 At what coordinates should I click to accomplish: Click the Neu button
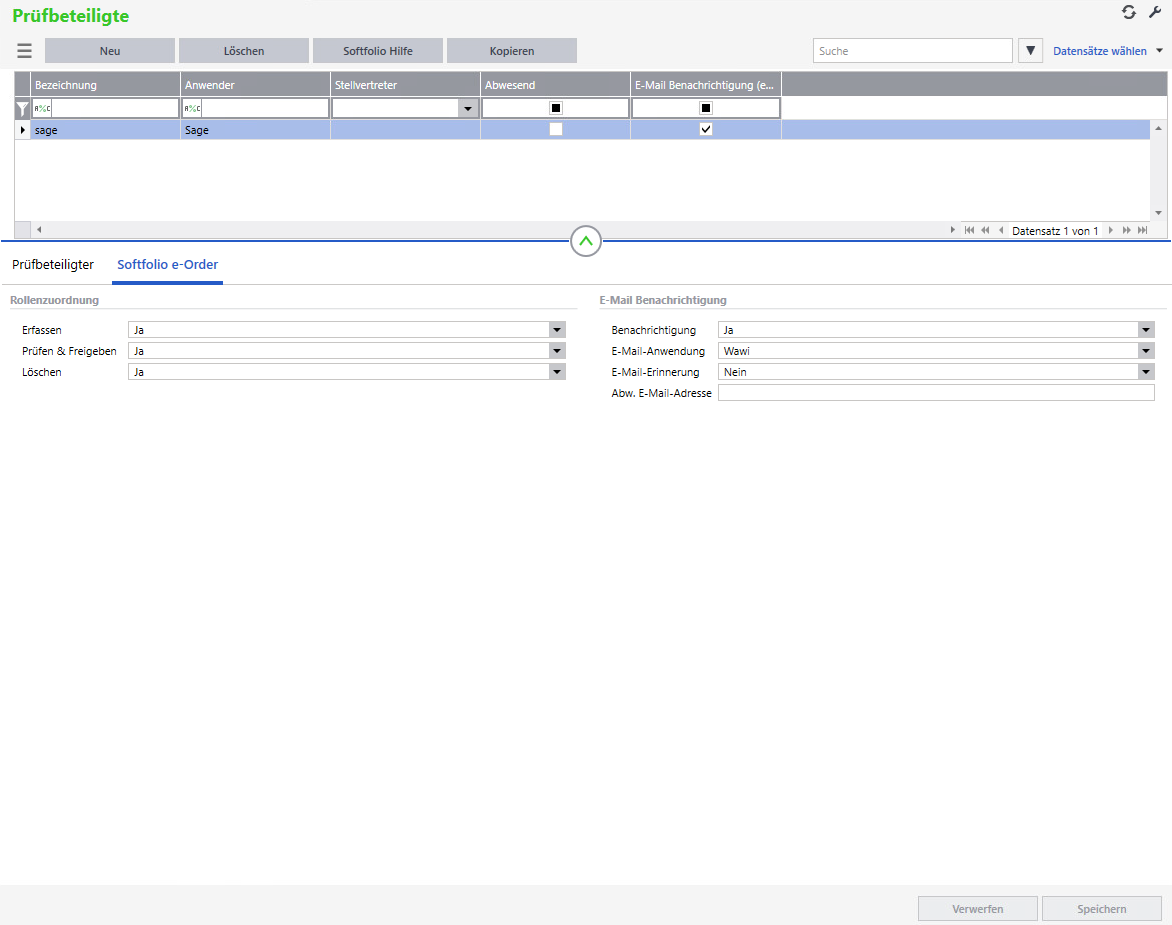[110, 51]
